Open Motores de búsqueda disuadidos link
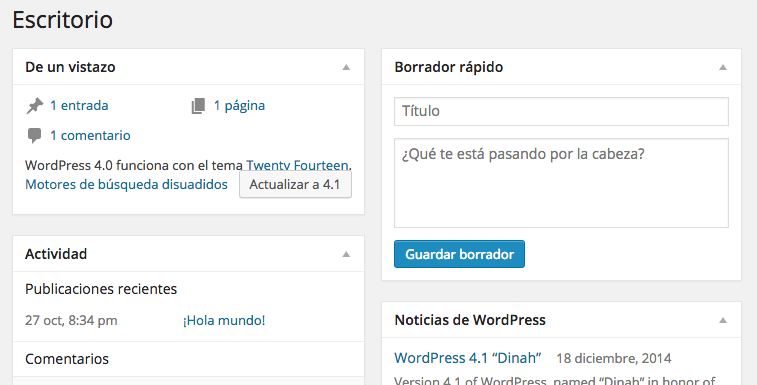This screenshot has width=757, height=385. [126, 184]
